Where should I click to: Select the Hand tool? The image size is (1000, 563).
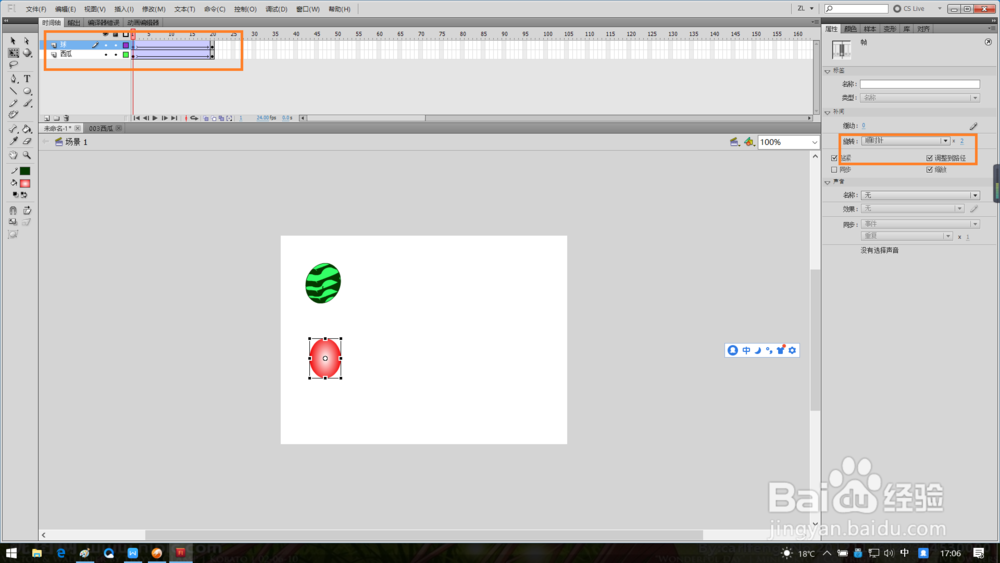(x=13, y=155)
